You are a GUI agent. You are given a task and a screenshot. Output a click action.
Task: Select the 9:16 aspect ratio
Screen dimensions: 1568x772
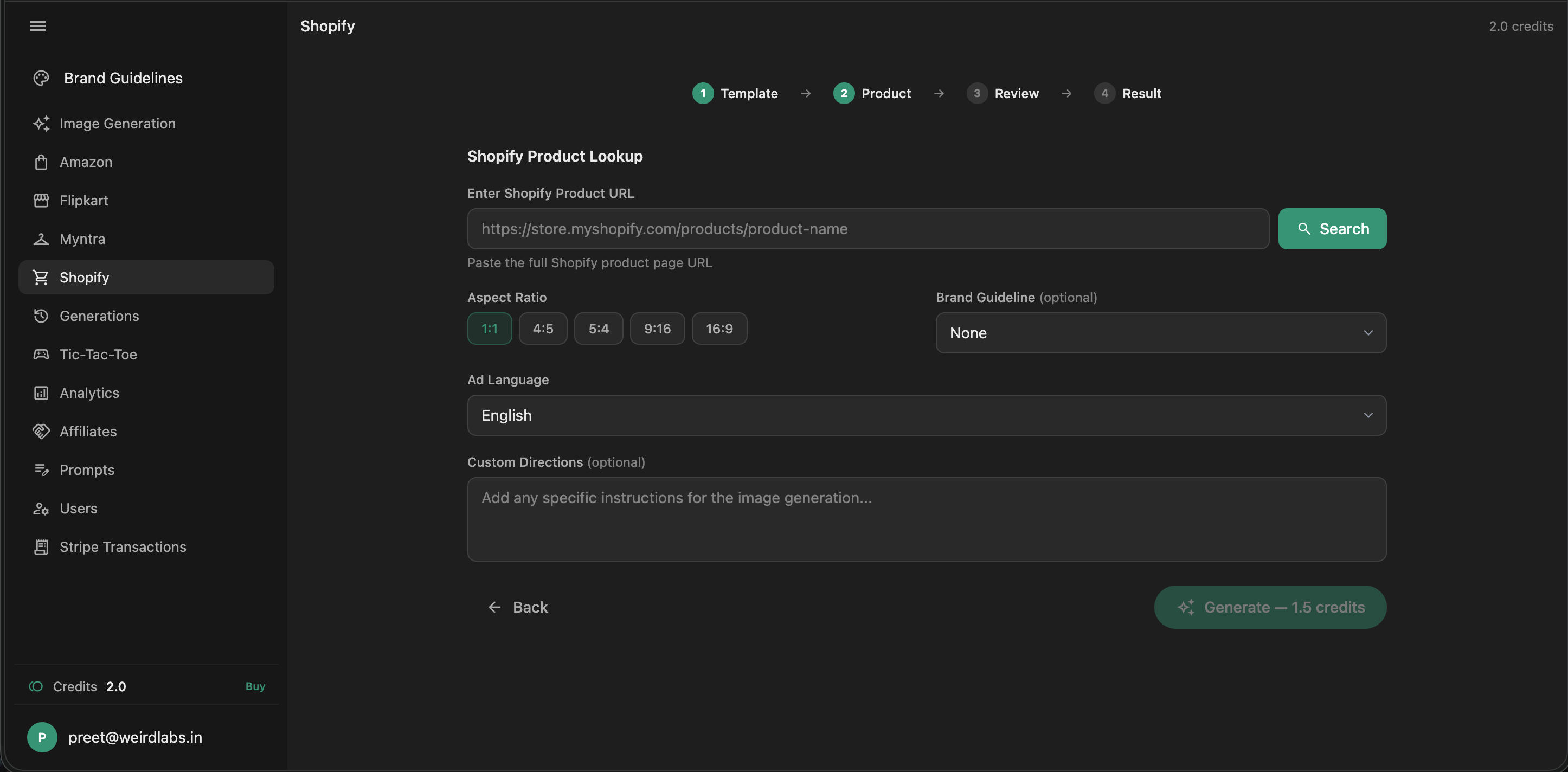pos(657,329)
